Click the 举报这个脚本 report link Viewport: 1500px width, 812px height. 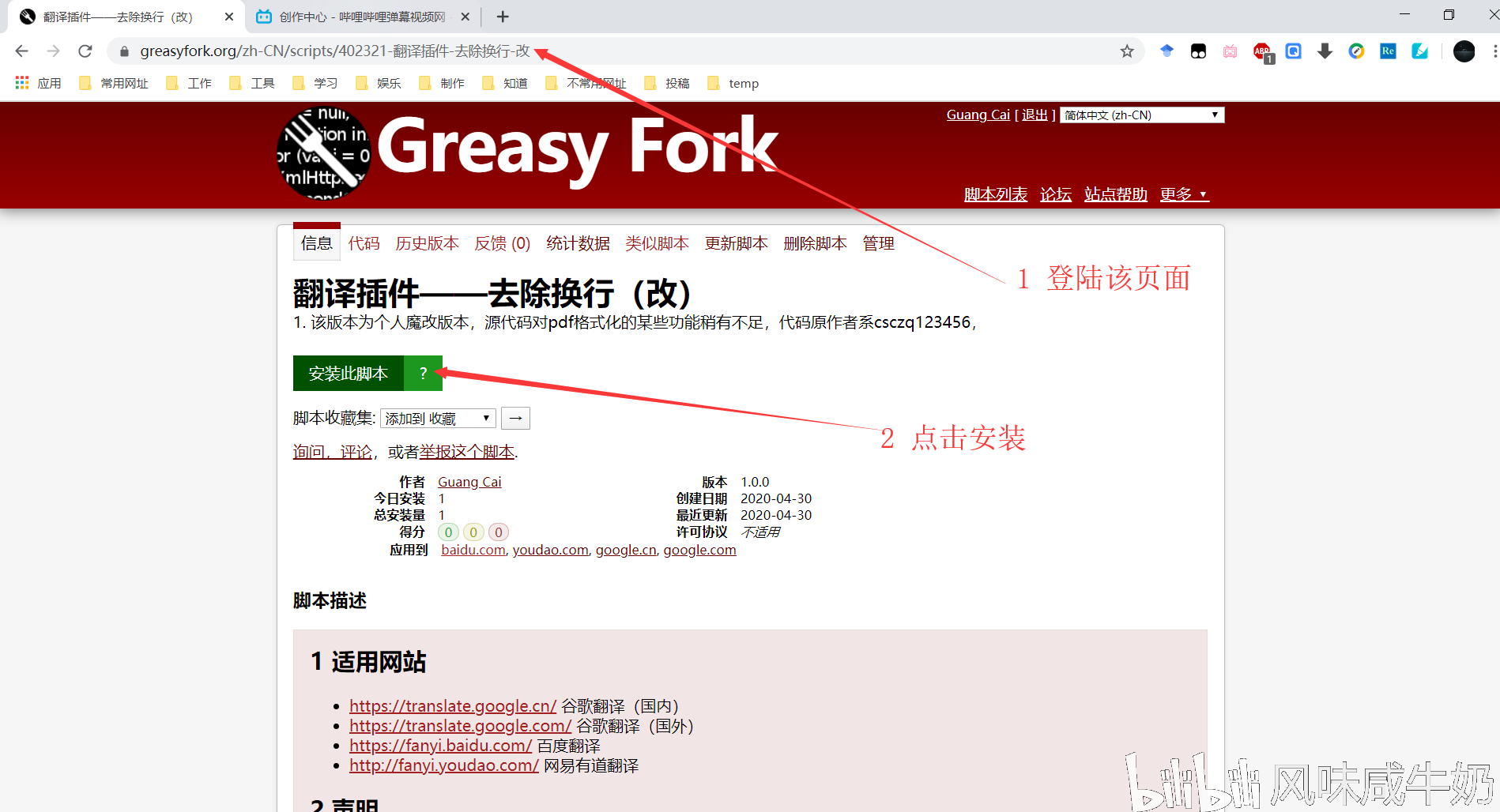[467, 452]
